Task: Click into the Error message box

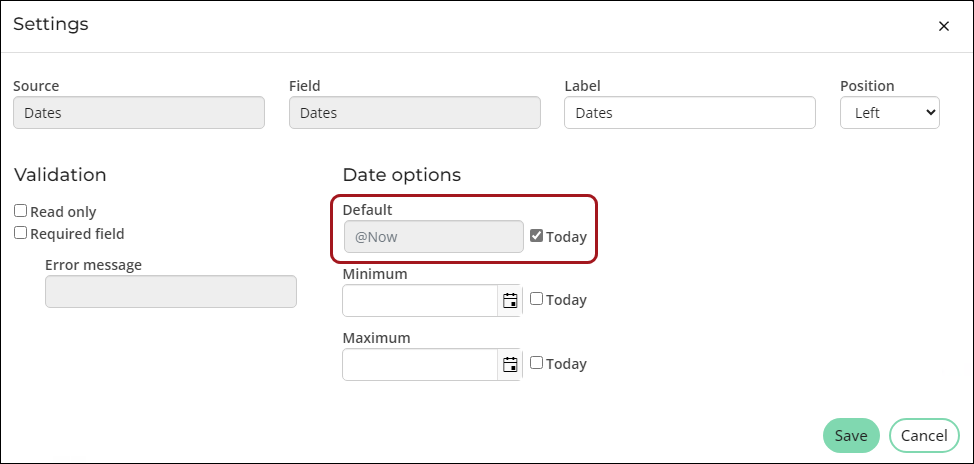Action: pos(171,291)
